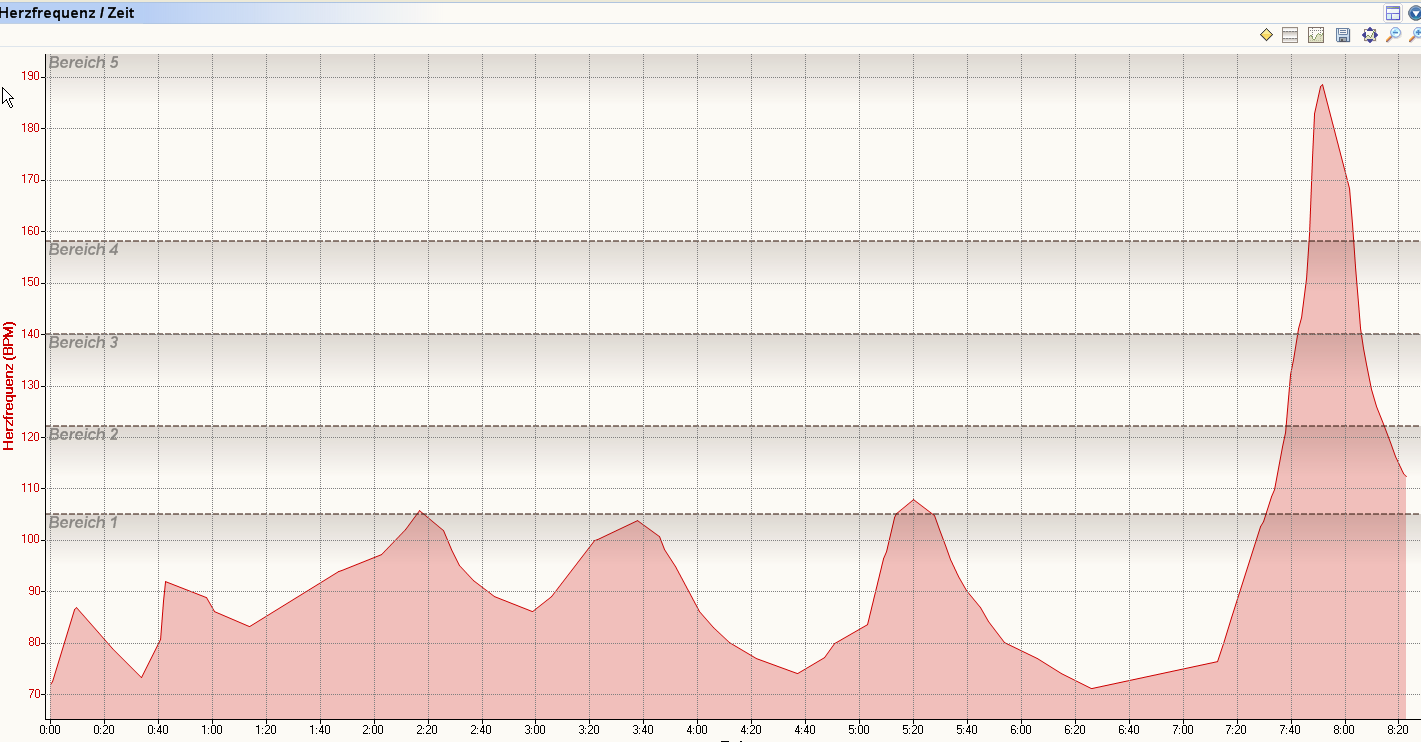Screen dimensions: 1421x742
Task: Open the panel layout icon in title bar
Action: pos(1392,13)
